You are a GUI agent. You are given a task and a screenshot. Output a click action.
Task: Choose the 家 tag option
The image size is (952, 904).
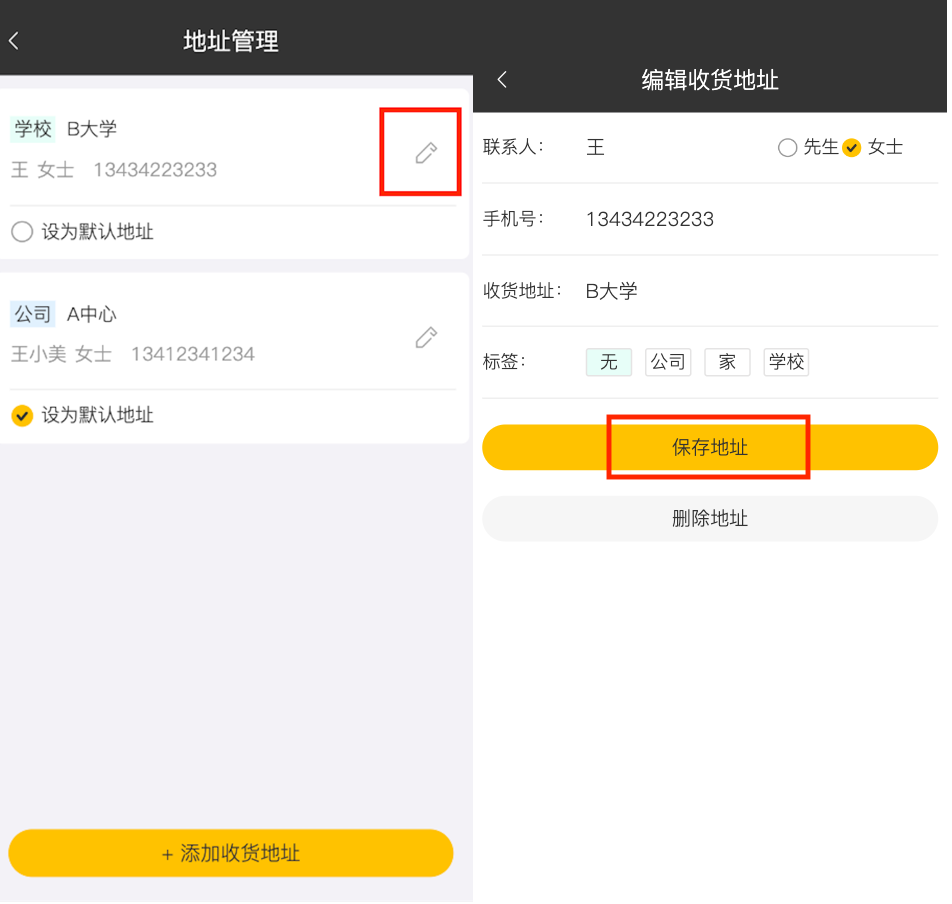[727, 363]
